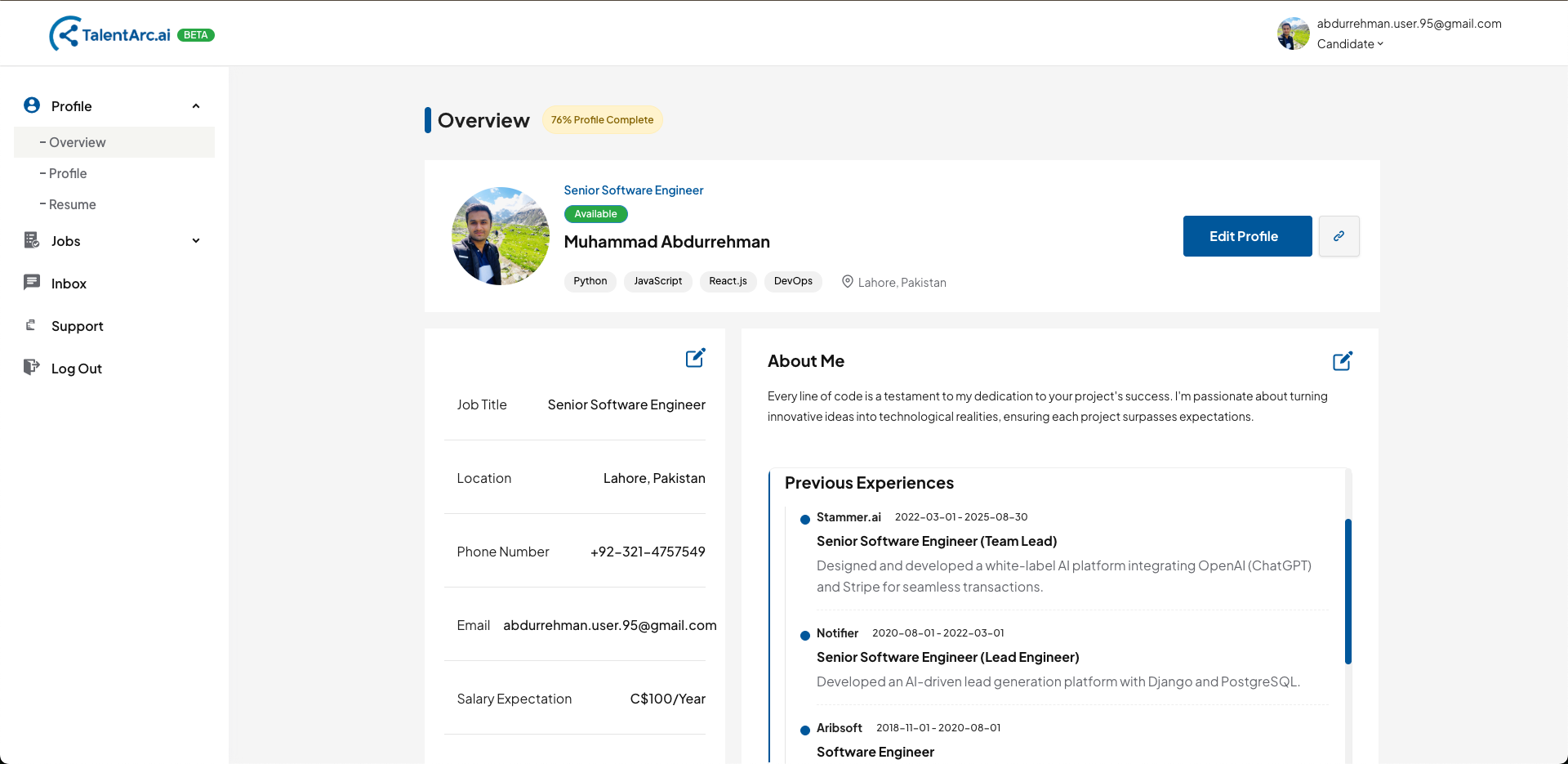This screenshot has width=1568, height=764.
Task: Click the Python skill tag
Action: pos(590,281)
